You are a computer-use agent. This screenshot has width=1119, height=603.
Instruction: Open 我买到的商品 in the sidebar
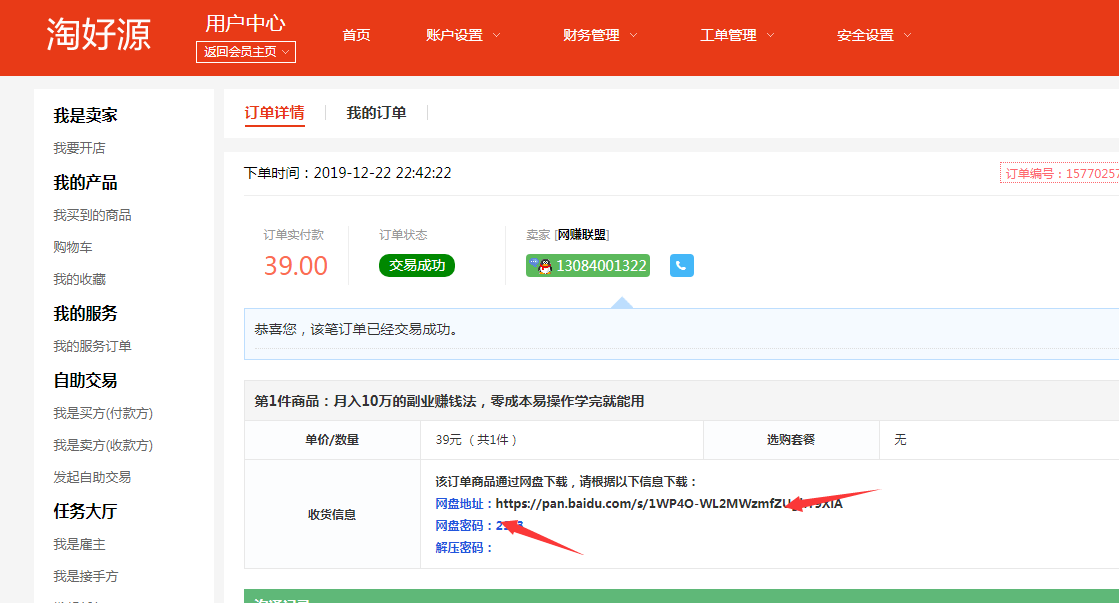coord(92,215)
